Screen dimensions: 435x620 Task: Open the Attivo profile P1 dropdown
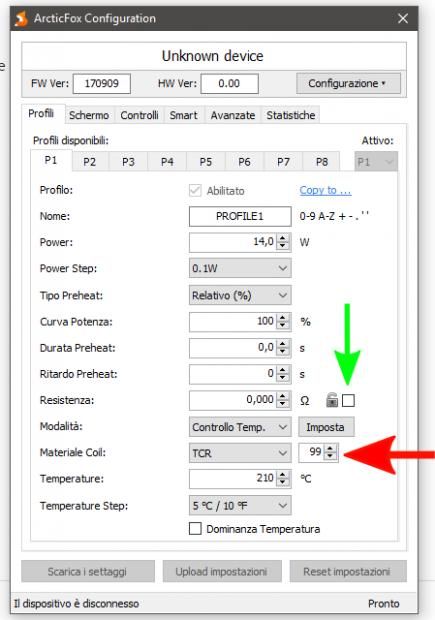coord(376,162)
